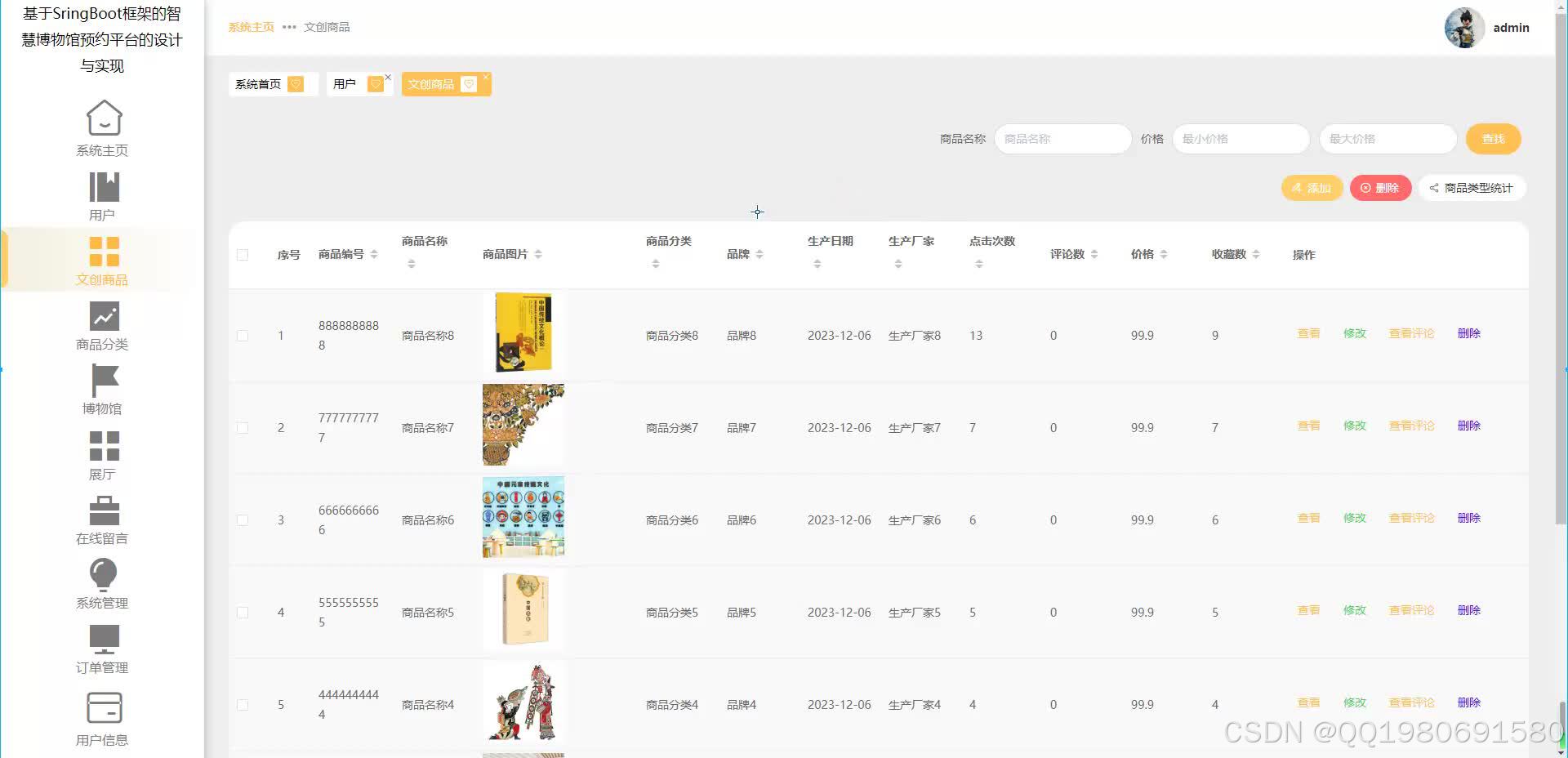
Task: Click the red 删除 batch button
Action: (x=1380, y=188)
